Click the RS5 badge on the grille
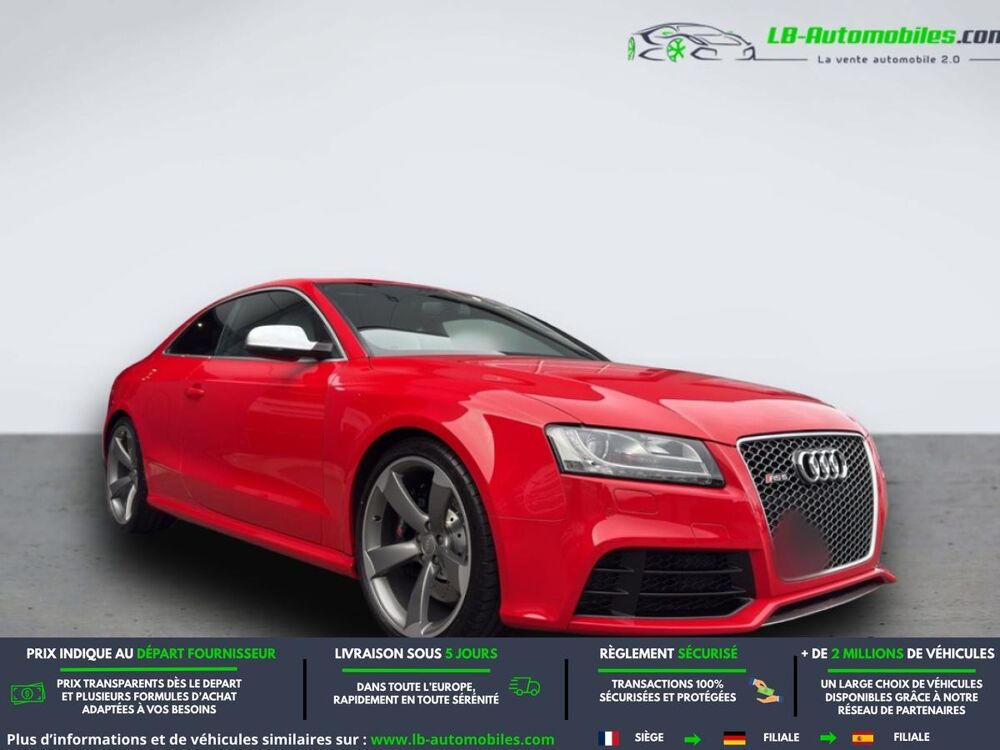1000x750 pixels. (776, 478)
